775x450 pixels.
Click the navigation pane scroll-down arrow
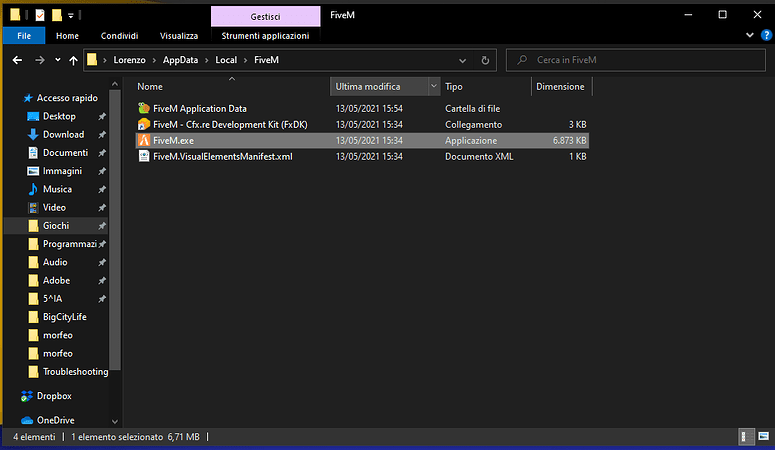(x=115, y=422)
